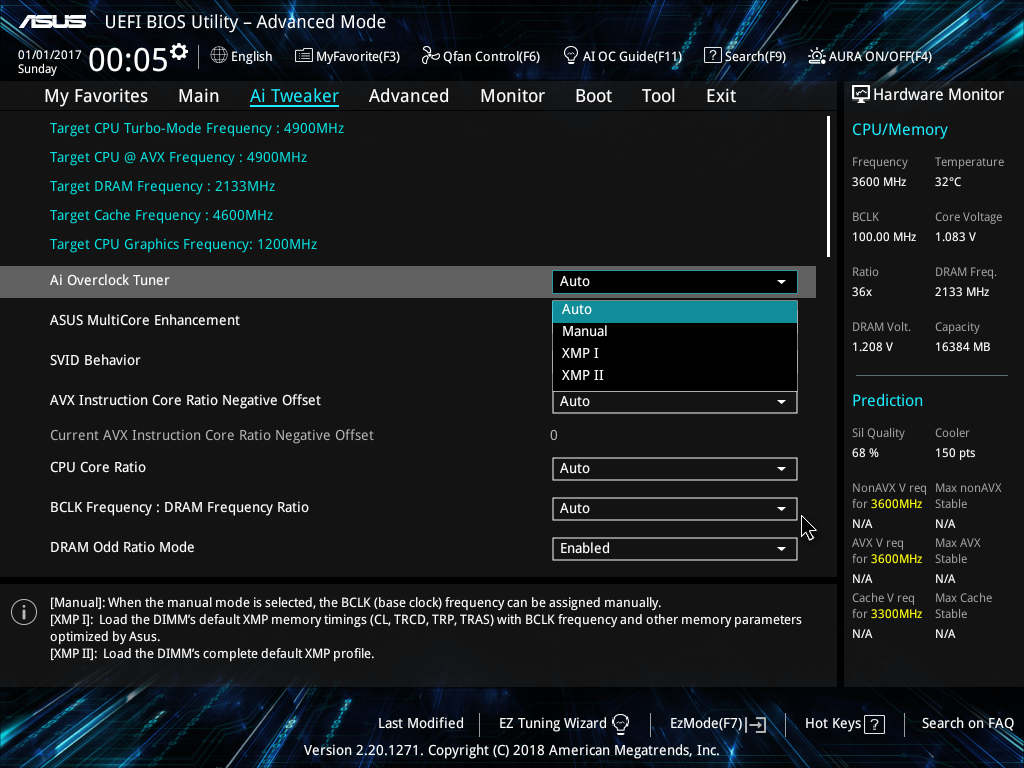Open the Tool tab

click(x=658, y=96)
